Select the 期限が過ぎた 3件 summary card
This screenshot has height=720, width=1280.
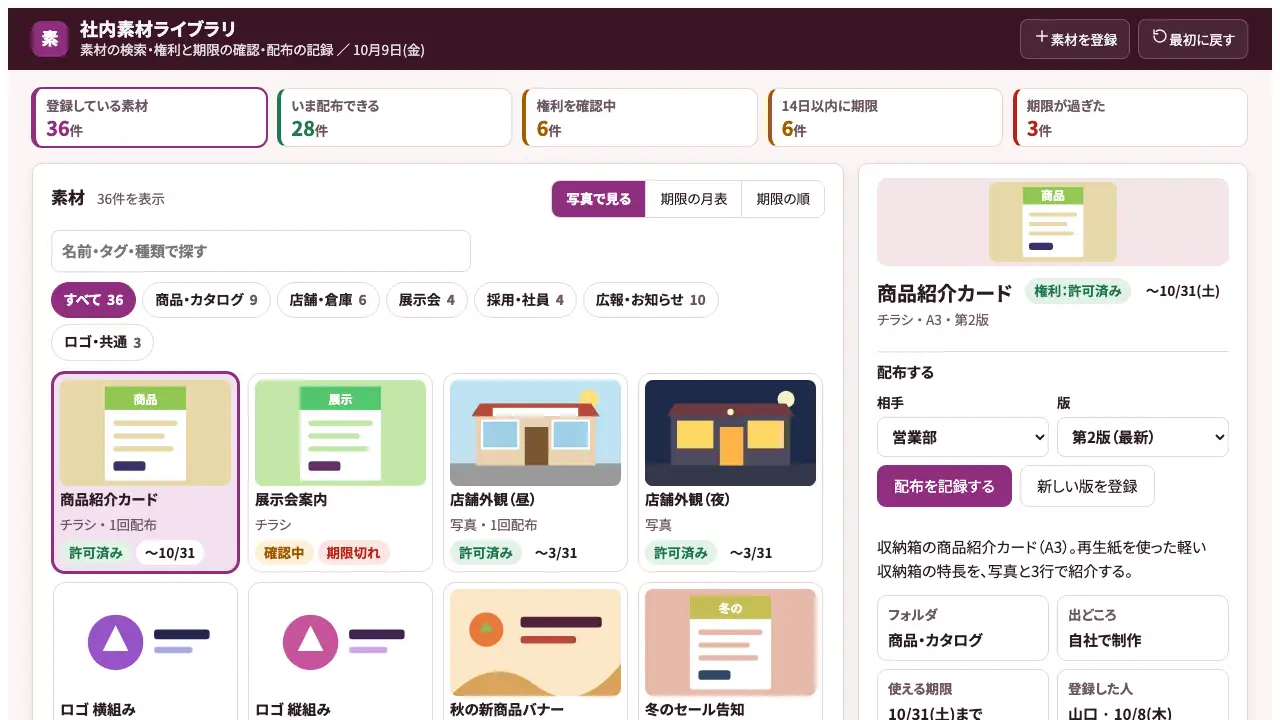point(1130,117)
